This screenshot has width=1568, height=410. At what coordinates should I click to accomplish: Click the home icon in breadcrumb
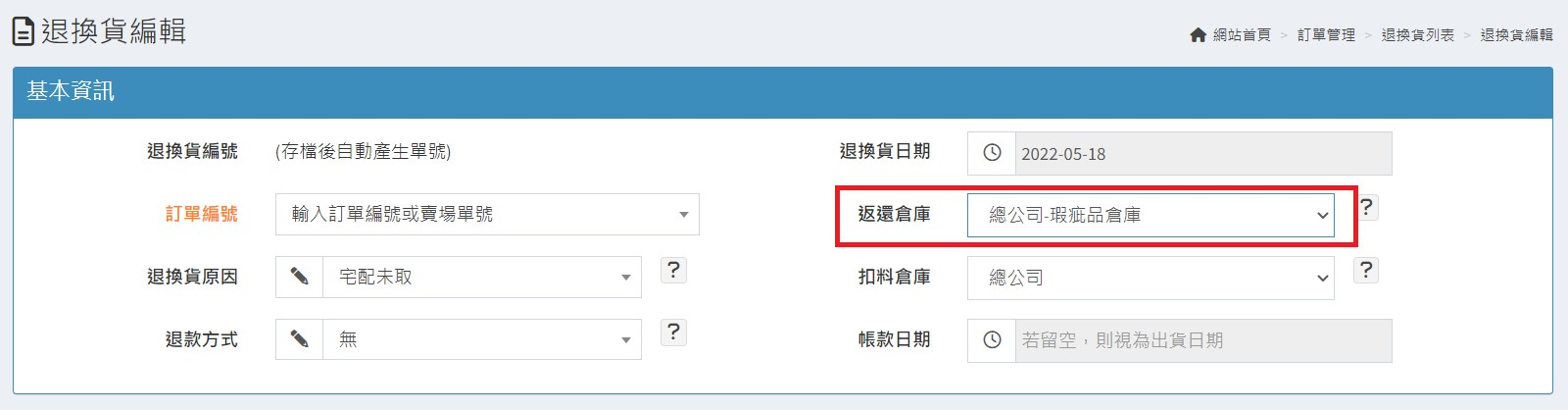(1198, 35)
